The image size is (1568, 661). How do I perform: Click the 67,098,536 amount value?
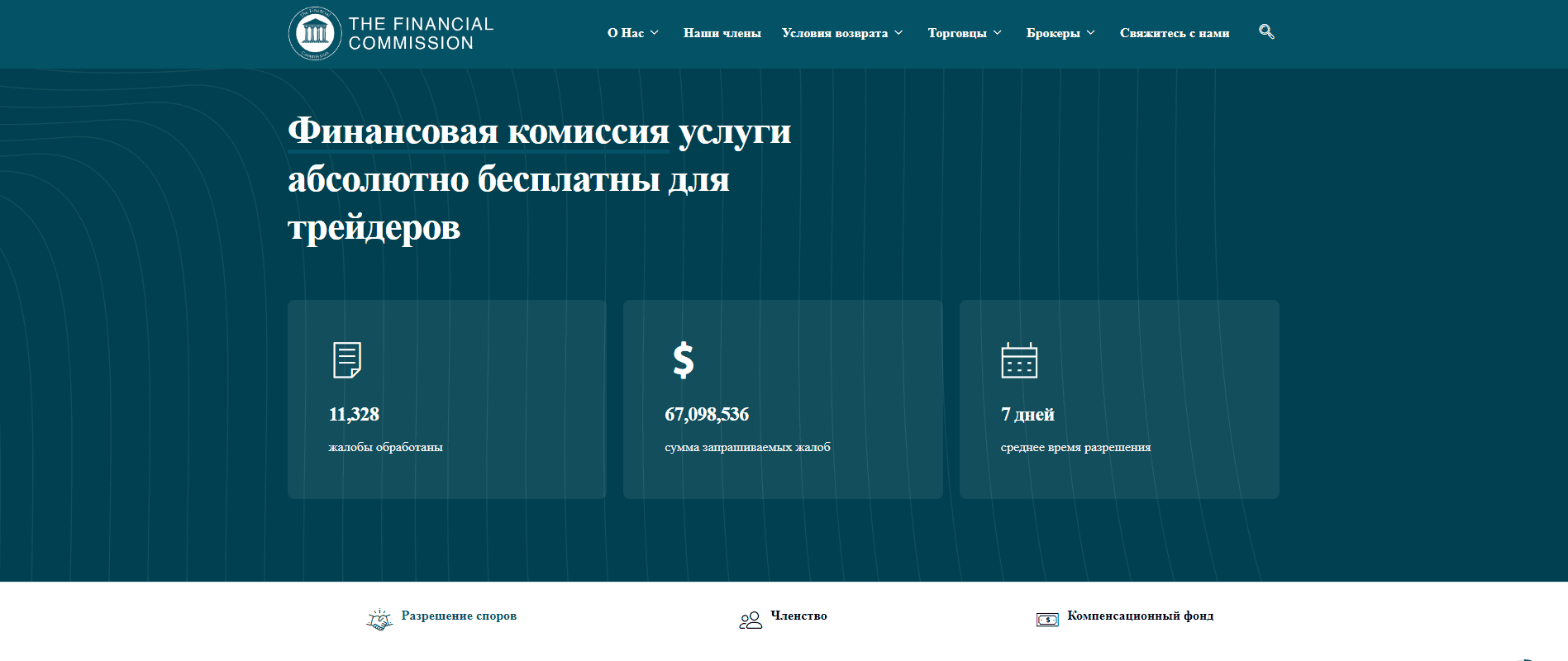point(707,414)
